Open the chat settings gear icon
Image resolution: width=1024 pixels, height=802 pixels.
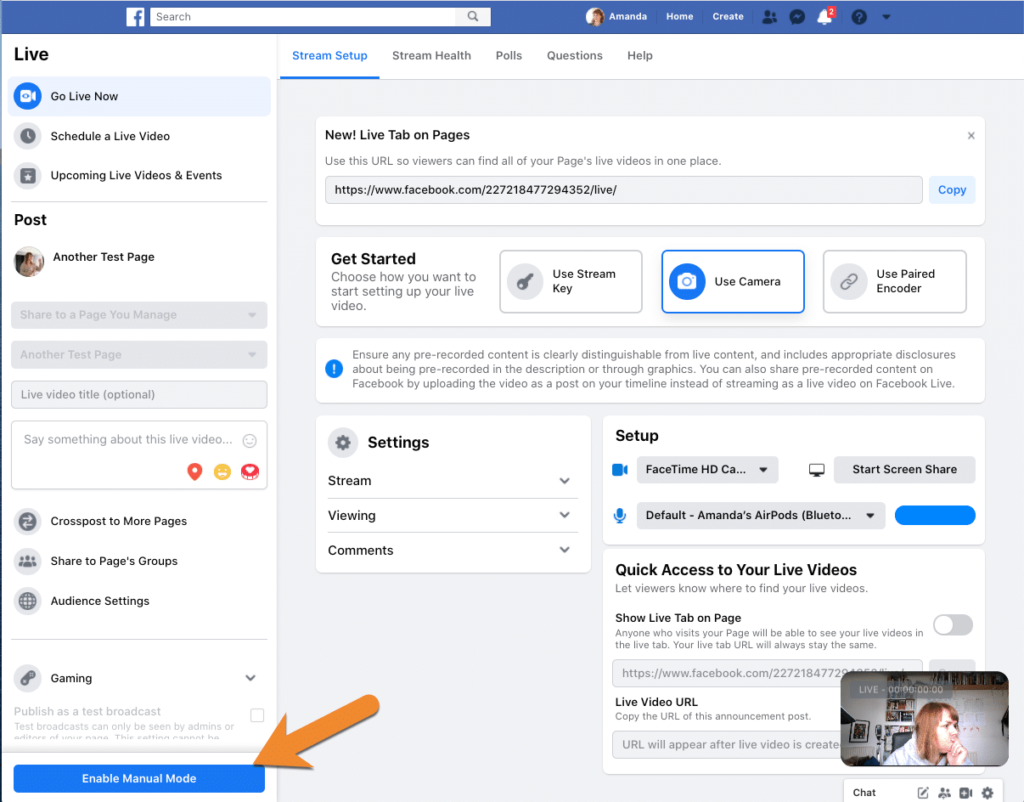[x=987, y=792]
